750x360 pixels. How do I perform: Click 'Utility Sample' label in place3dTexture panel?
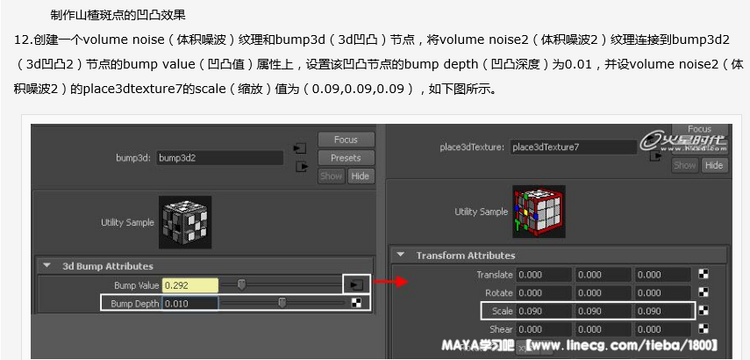point(481,211)
